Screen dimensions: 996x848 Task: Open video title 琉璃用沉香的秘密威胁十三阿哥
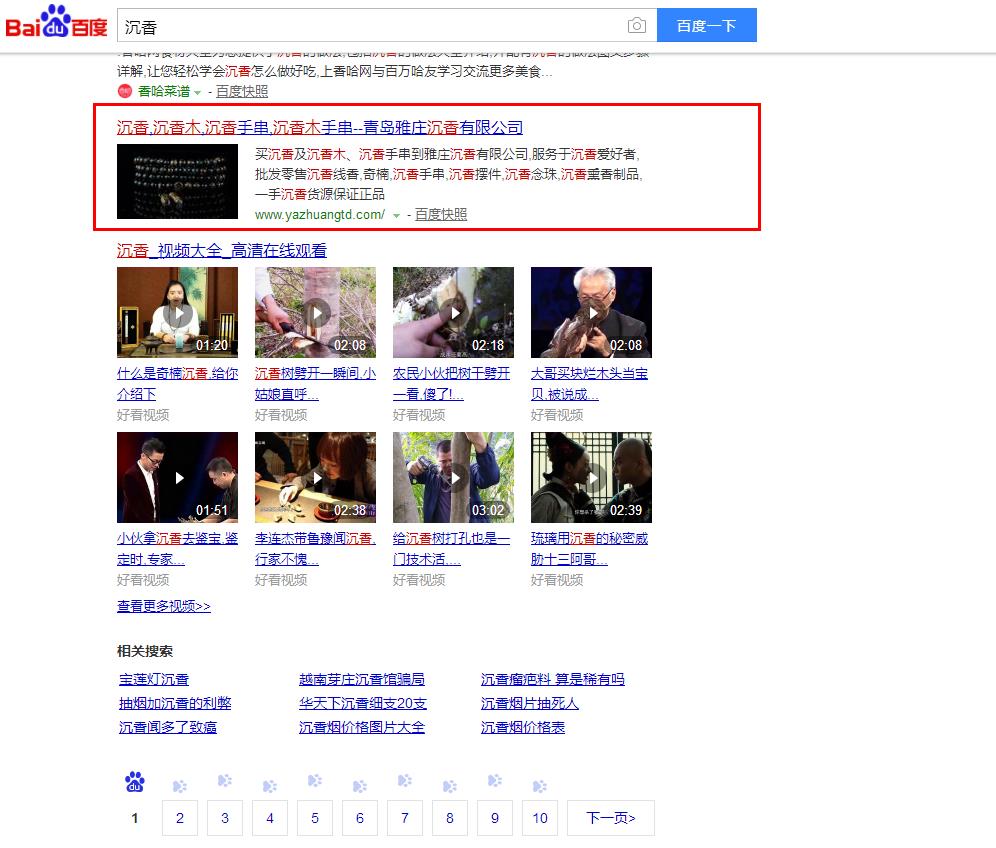pos(589,549)
